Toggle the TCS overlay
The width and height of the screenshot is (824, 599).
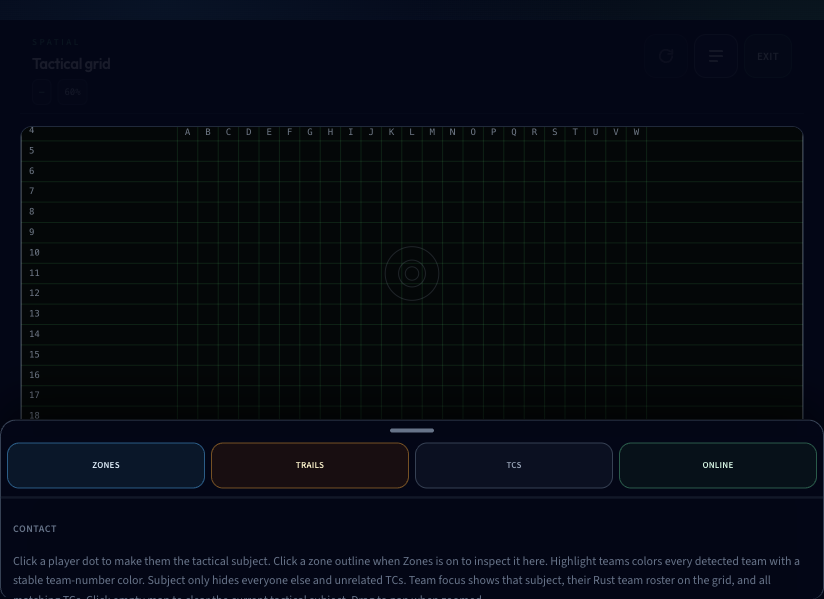coord(514,465)
